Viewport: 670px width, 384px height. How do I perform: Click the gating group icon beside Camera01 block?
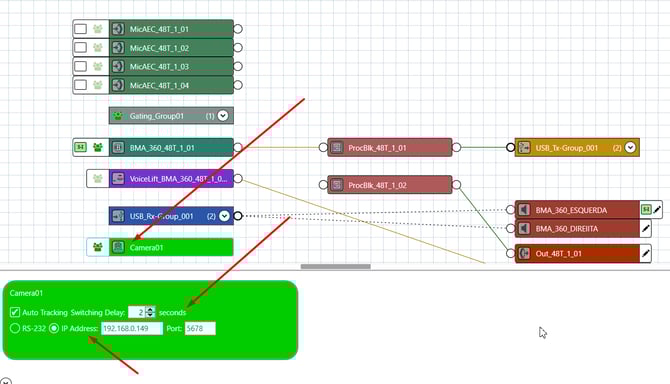(97, 247)
